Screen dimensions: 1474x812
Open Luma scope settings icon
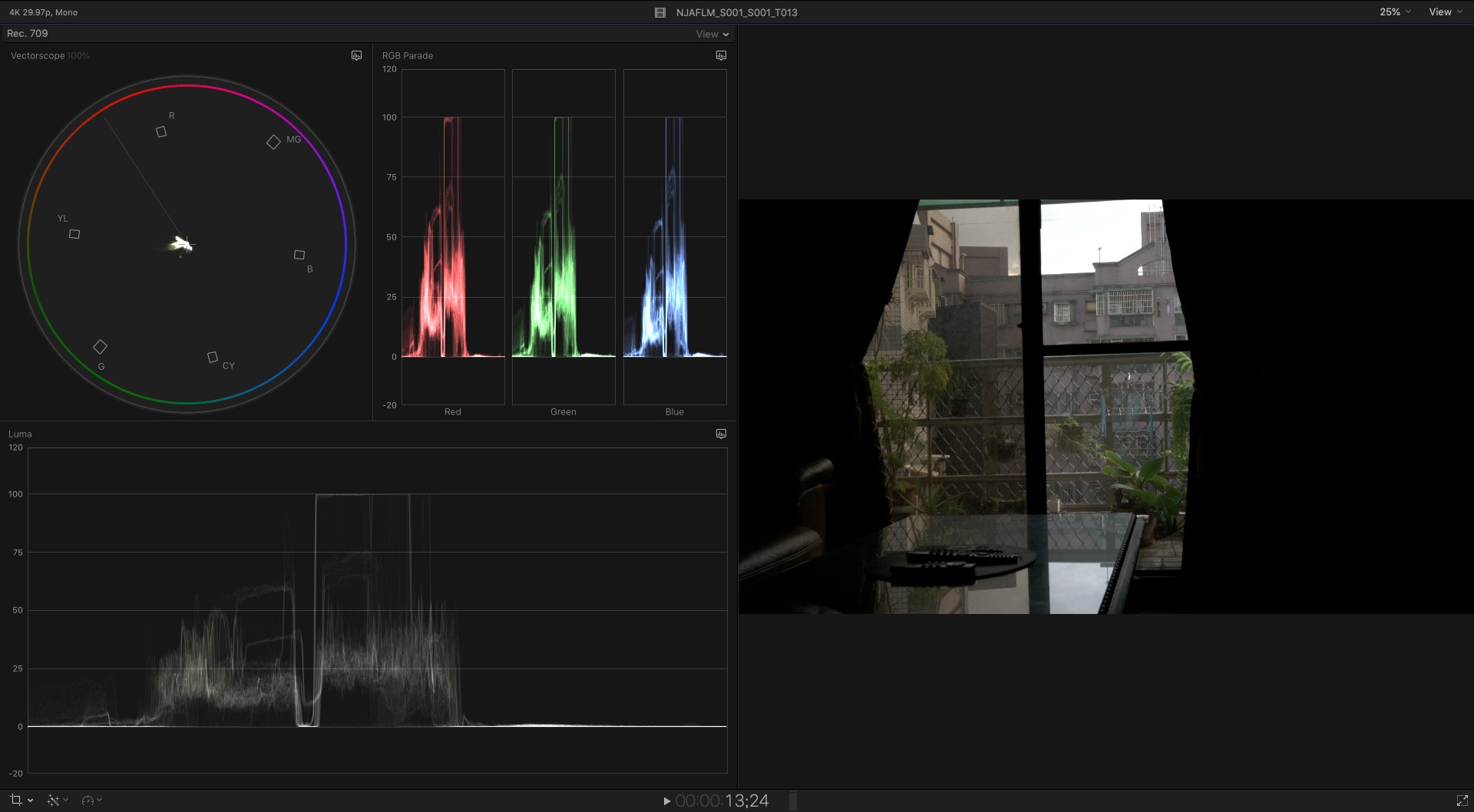721,434
